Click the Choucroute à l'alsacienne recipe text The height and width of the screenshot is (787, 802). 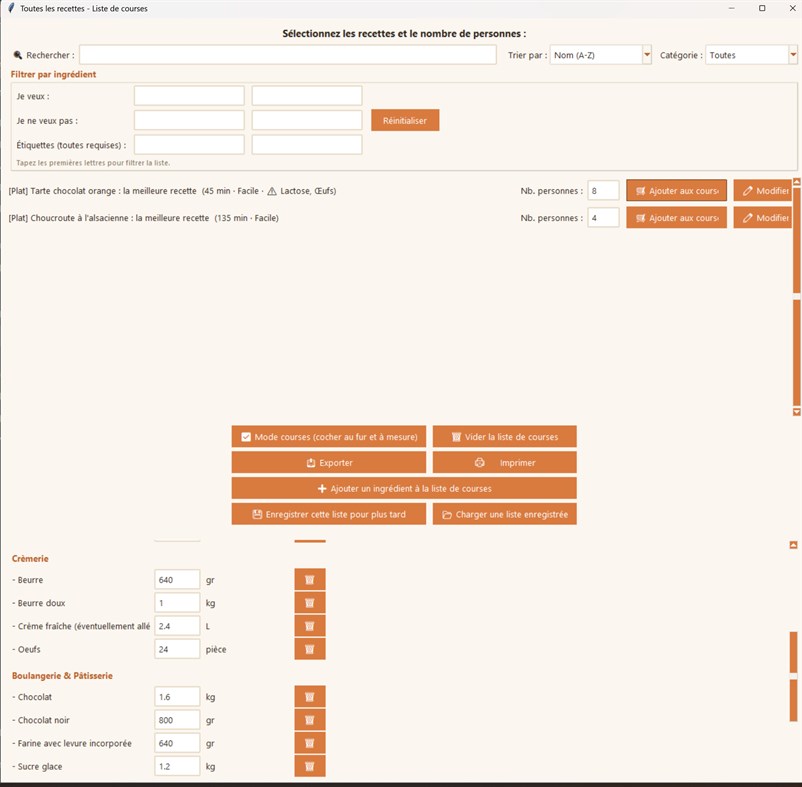tap(143, 218)
